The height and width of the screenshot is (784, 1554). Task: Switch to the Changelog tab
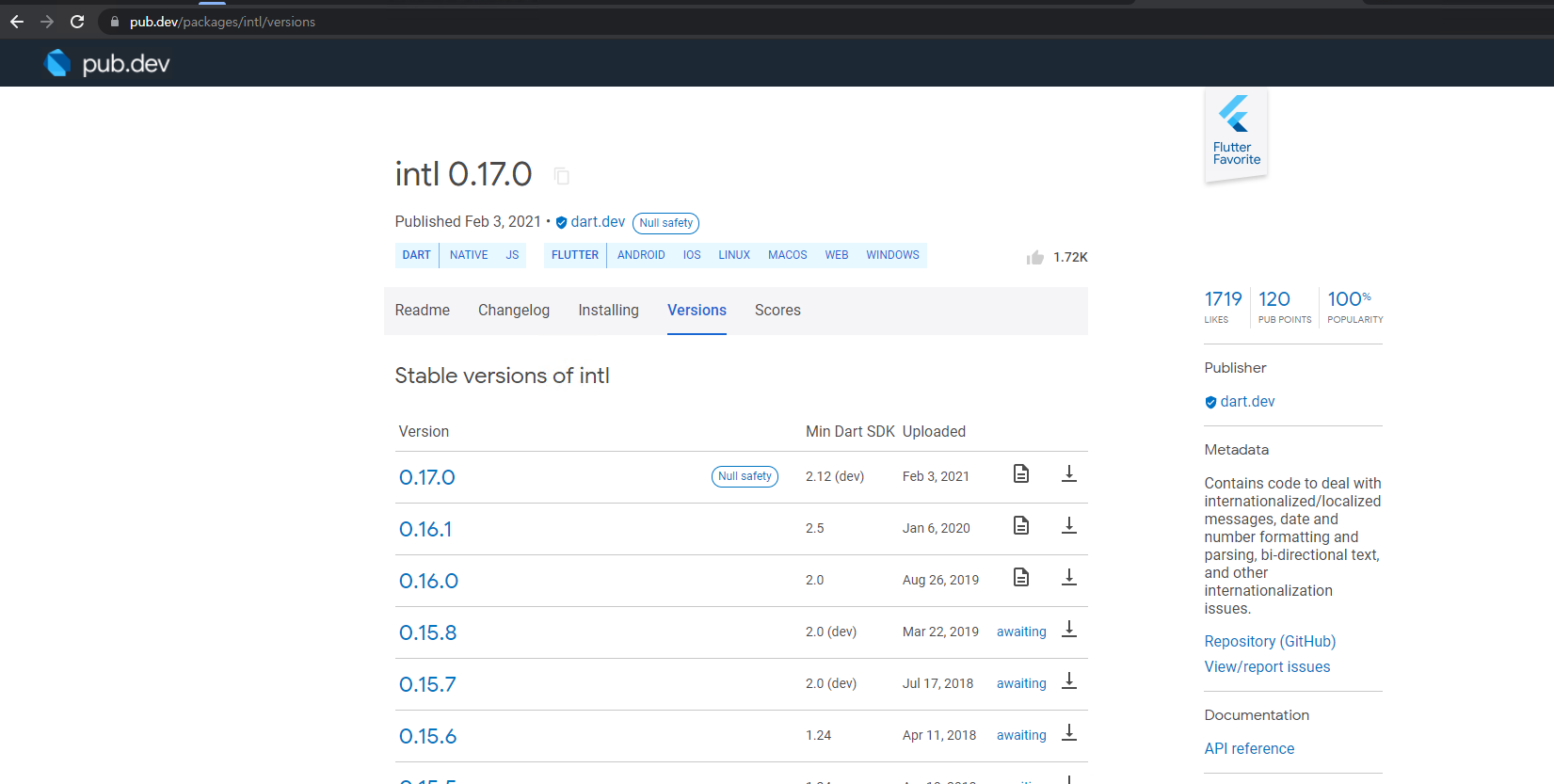coord(514,311)
